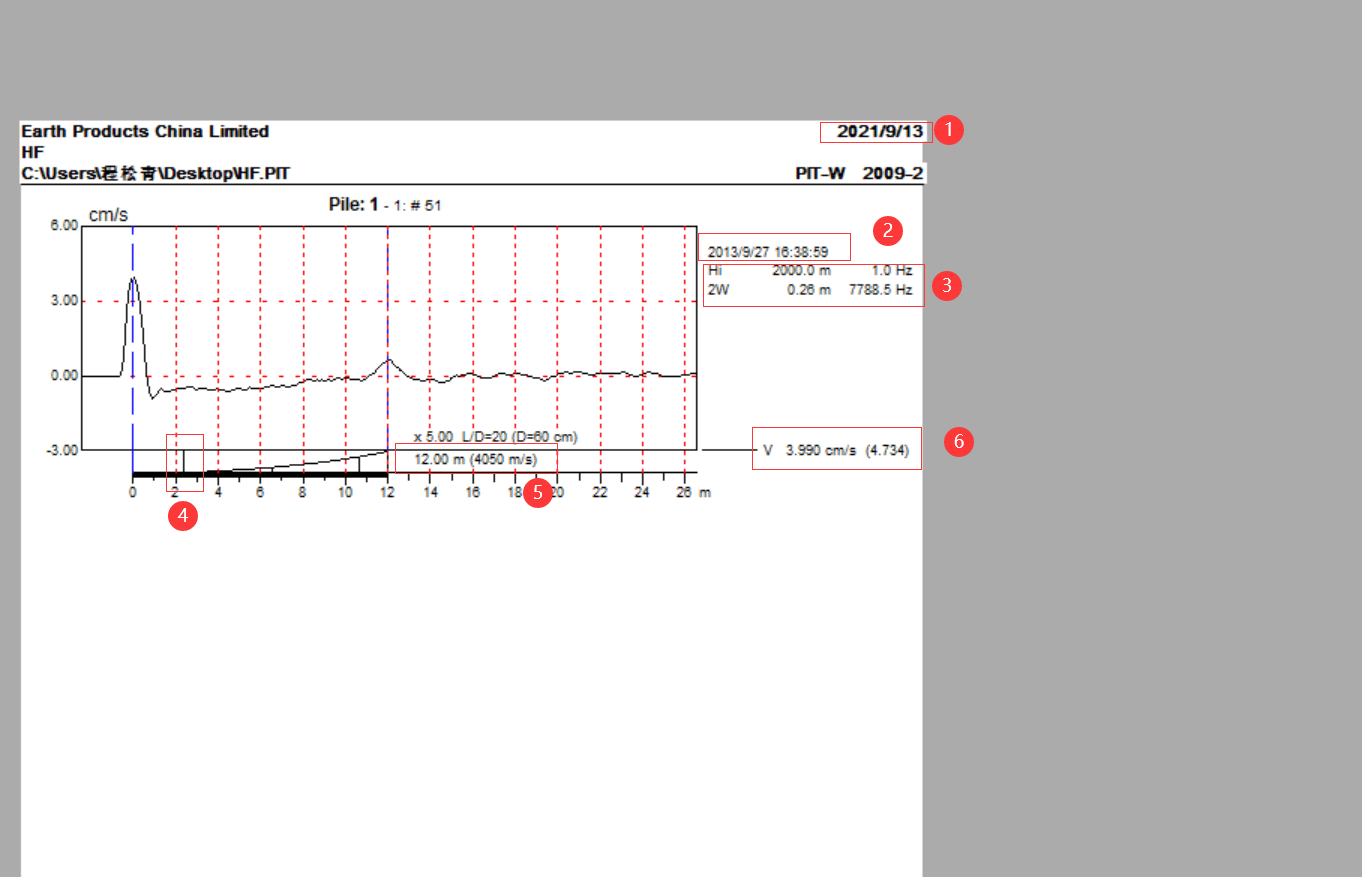Screen dimensions: 1362x877
Task: Click the 2W row showing 7788.5 Hz
Action: [x=810, y=289]
